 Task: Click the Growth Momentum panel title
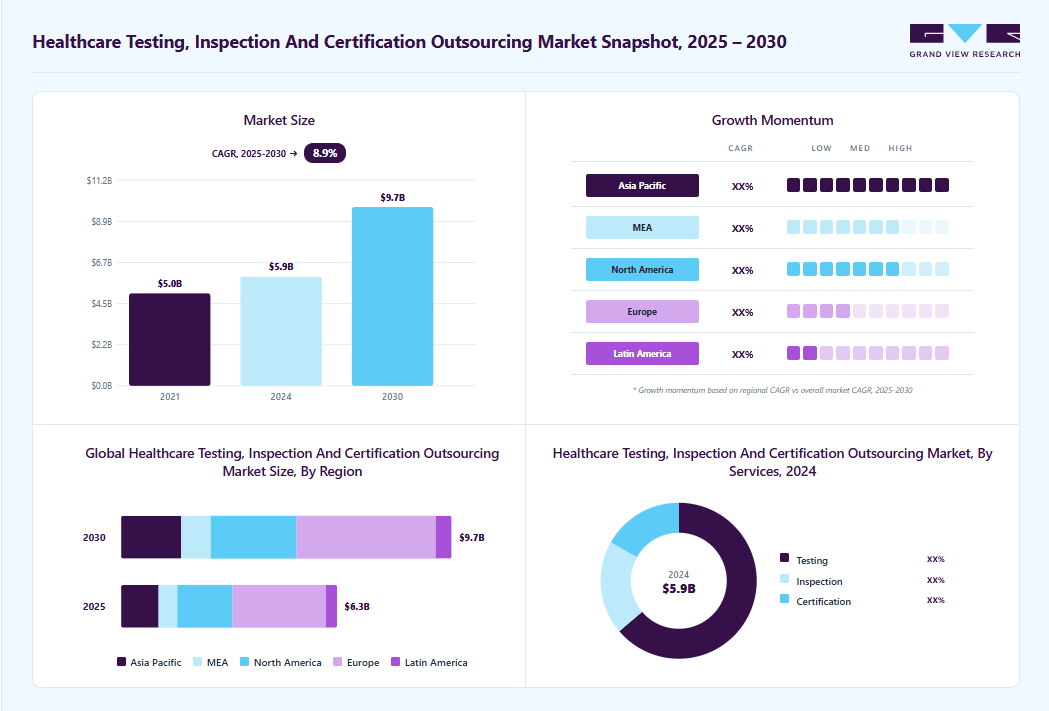773,120
